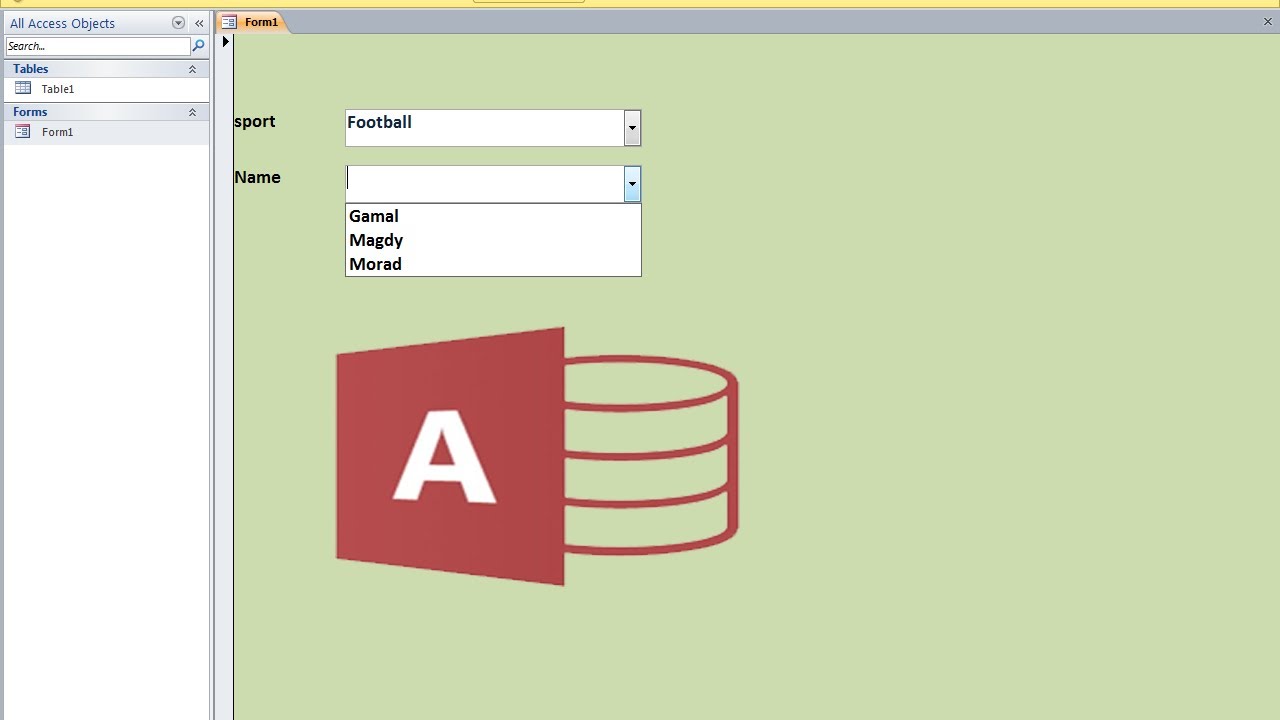Click the Name field label

[258, 177]
